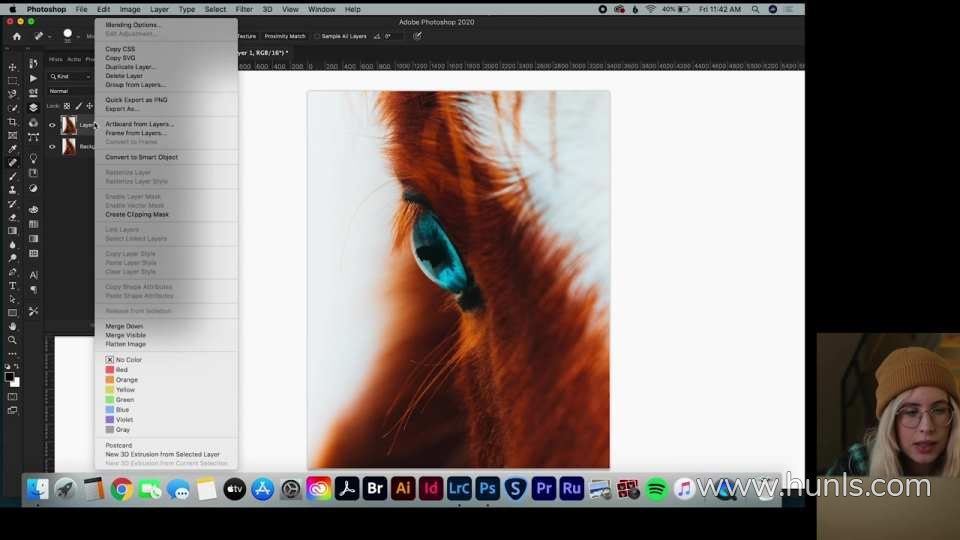
Task: Expand the brush preset picker
Action: coord(70,36)
